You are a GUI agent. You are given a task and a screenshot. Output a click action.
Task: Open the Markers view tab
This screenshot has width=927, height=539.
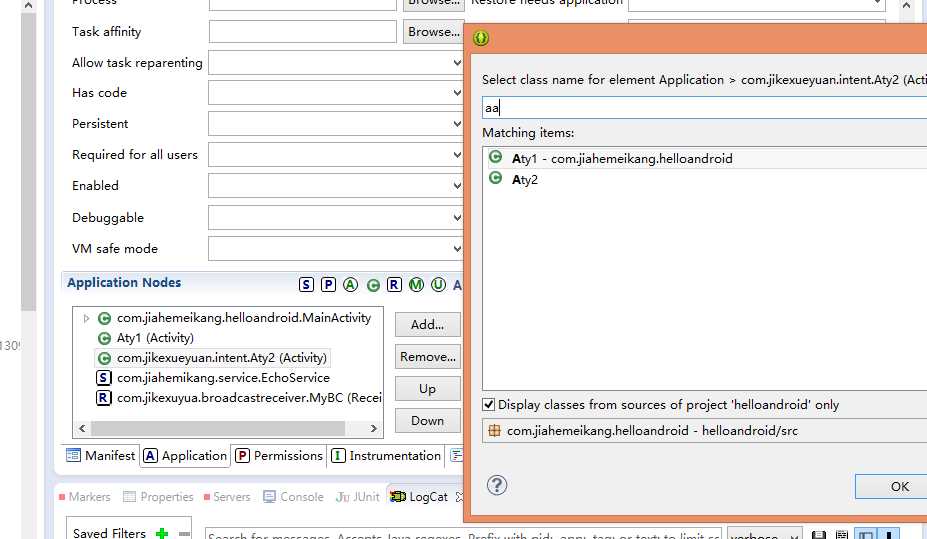[85, 497]
